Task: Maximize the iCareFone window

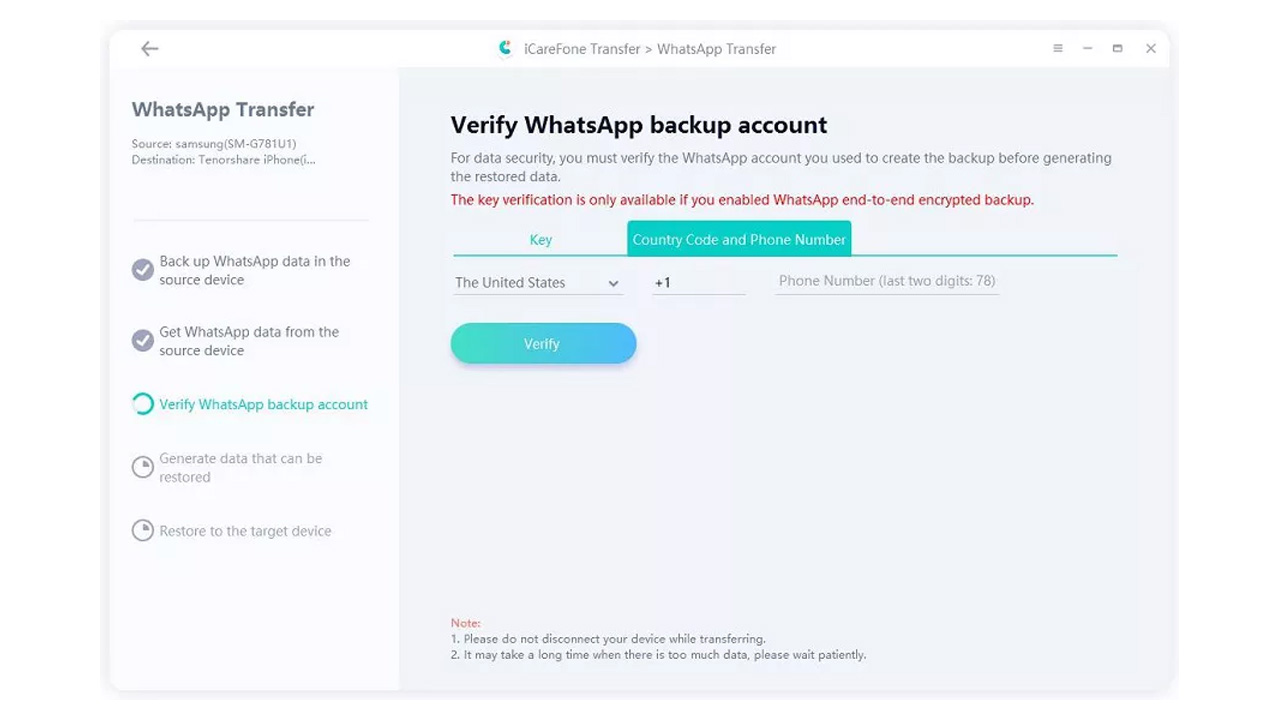Action: point(1117,48)
